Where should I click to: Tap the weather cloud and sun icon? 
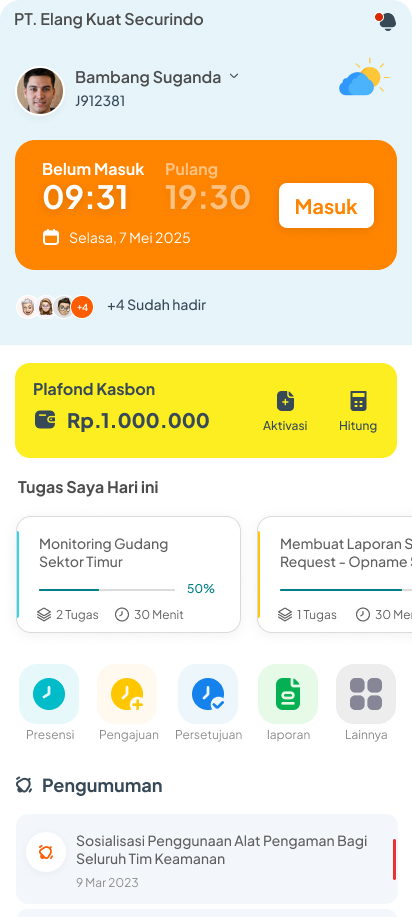pyautogui.click(x=364, y=77)
